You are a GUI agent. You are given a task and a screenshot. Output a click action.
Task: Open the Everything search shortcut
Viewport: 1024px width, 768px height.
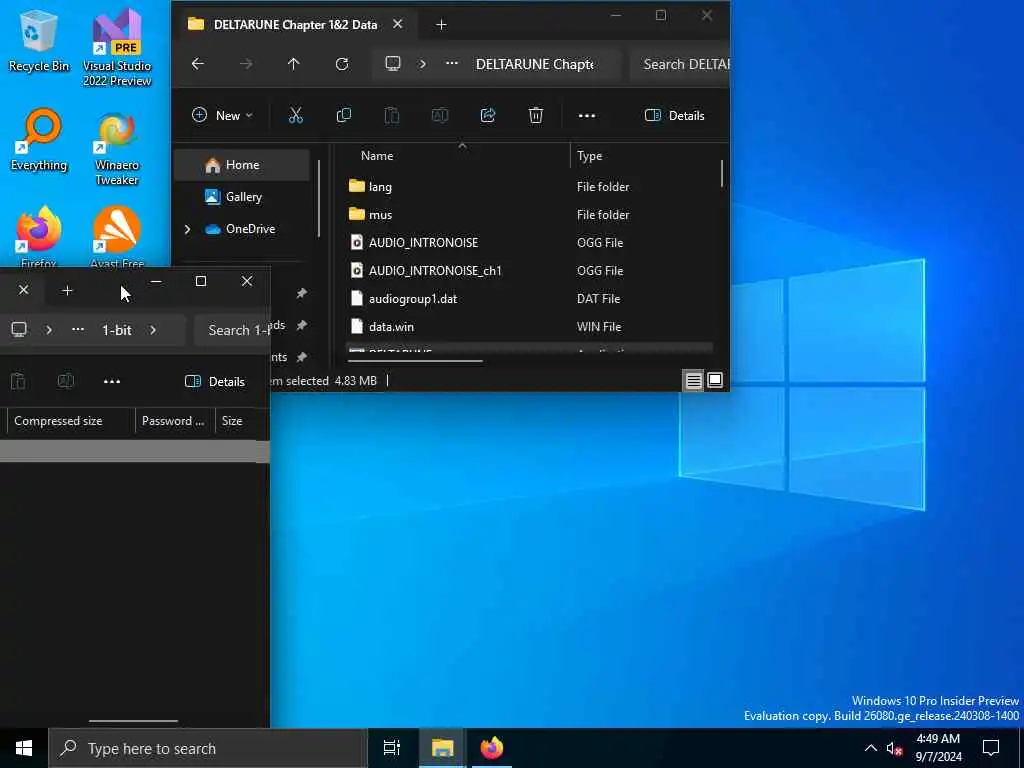point(39,140)
